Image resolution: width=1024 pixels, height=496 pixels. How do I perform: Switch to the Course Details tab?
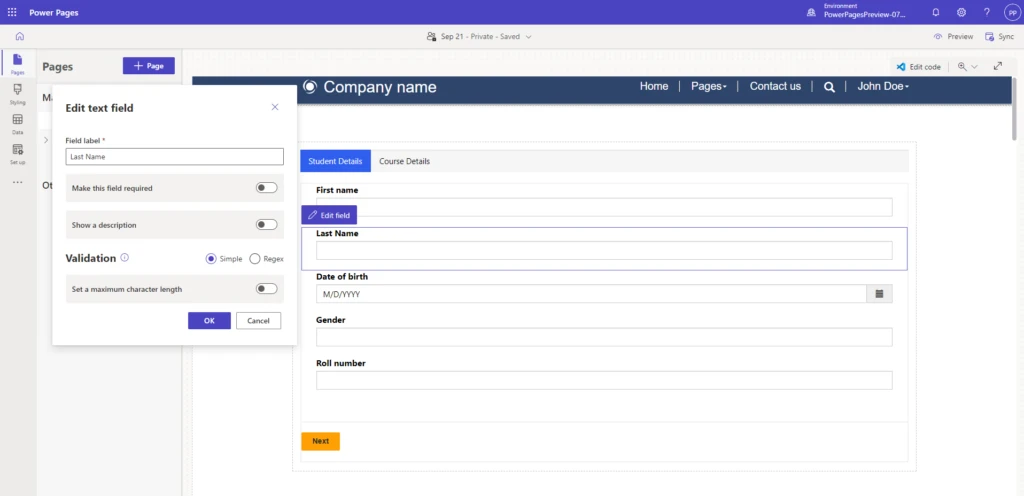point(404,161)
